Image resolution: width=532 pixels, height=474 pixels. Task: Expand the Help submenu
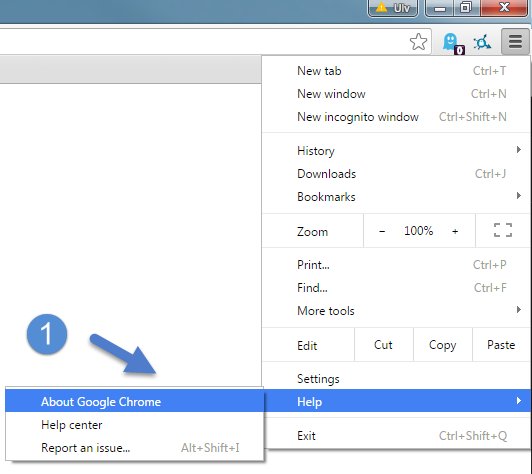(x=396, y=401)
